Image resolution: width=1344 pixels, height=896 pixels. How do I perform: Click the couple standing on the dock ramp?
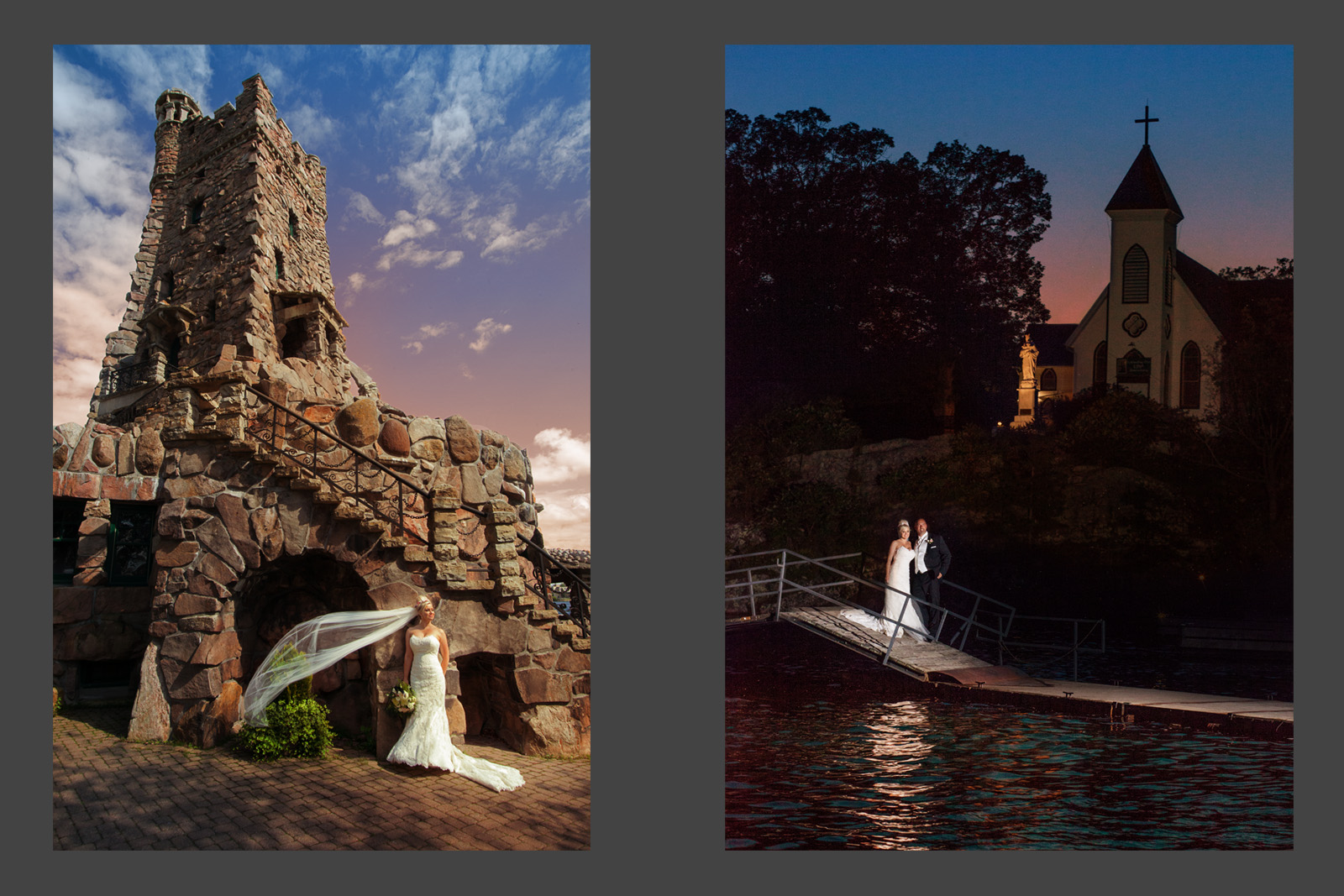point(916,579)
